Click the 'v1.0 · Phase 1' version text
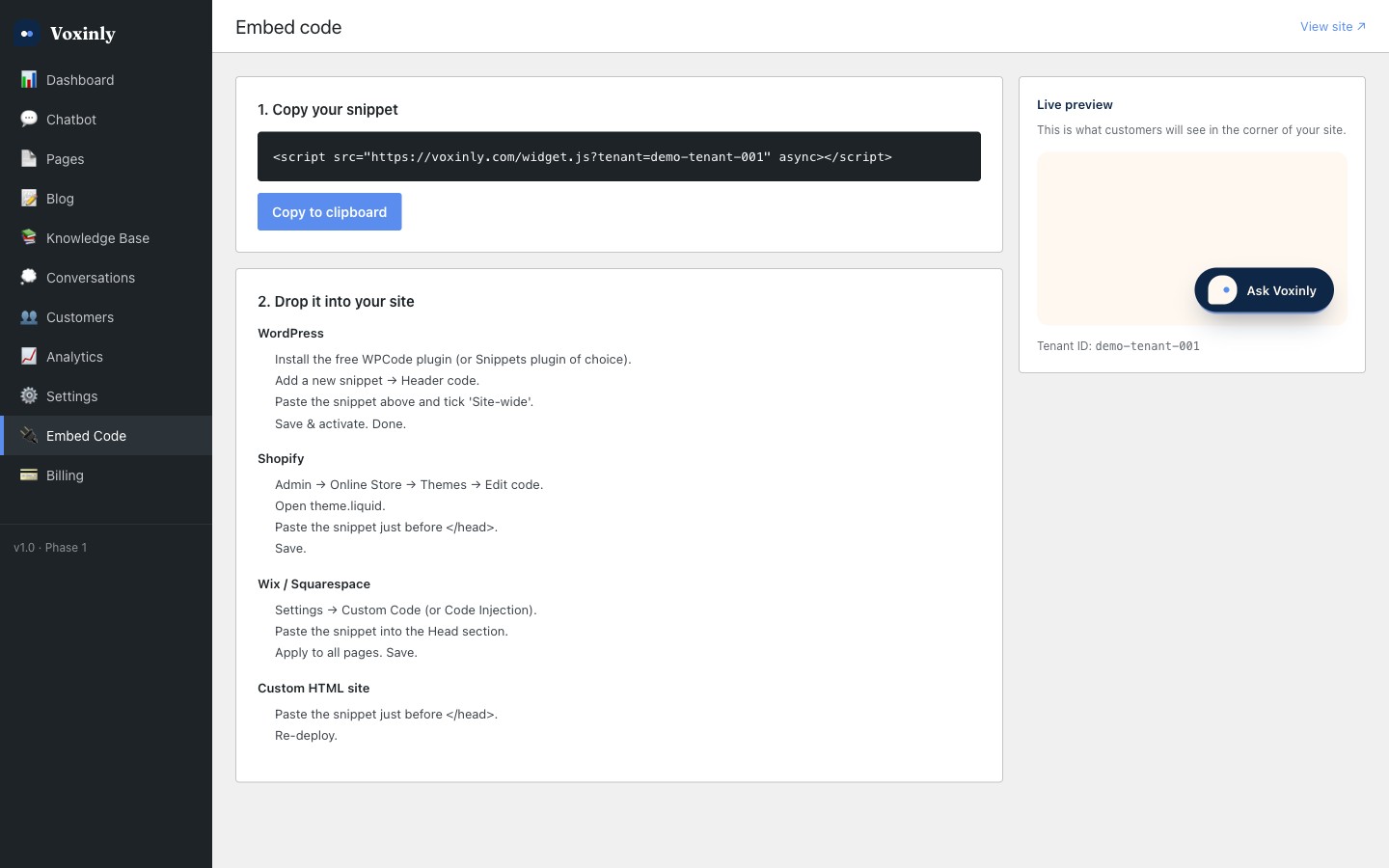Screen dimensions: 1389x868 click(50, 548)
